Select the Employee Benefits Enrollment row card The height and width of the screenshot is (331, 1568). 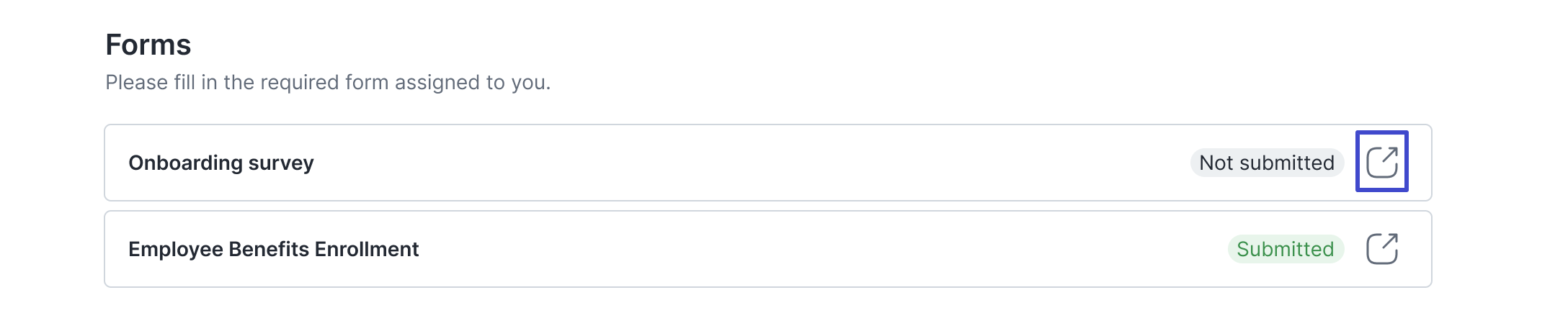(x=768, y=249)
